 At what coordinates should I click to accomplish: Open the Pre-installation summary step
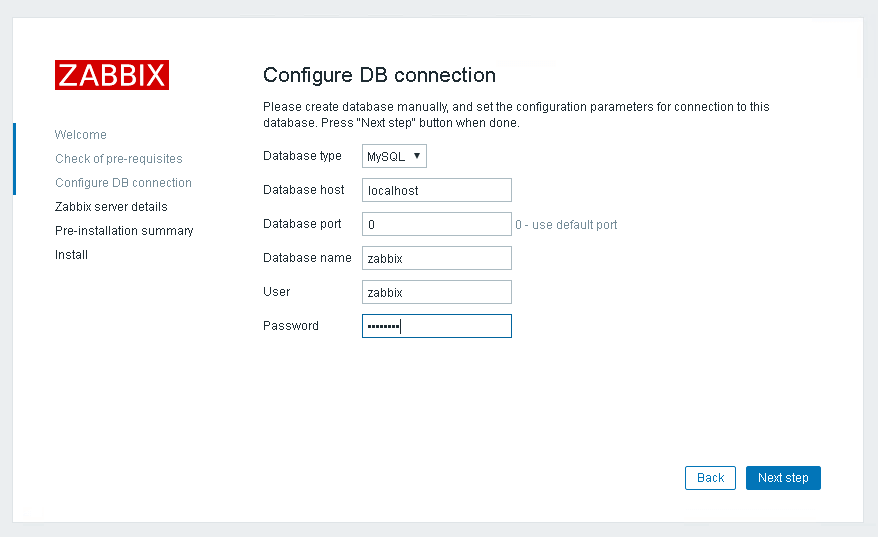coord(124,231)
